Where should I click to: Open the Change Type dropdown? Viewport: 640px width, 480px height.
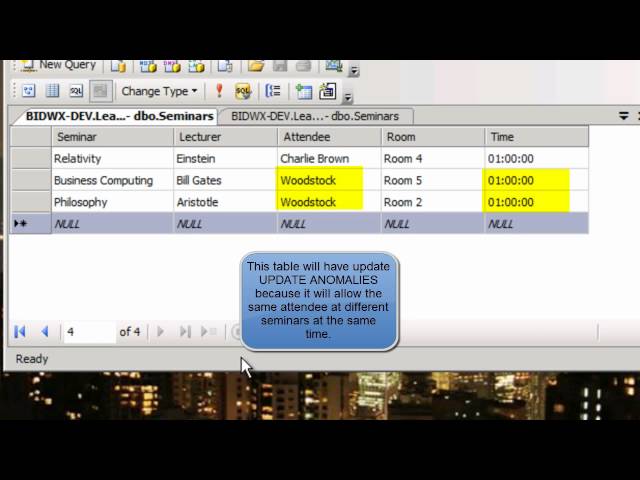(159, 91)
